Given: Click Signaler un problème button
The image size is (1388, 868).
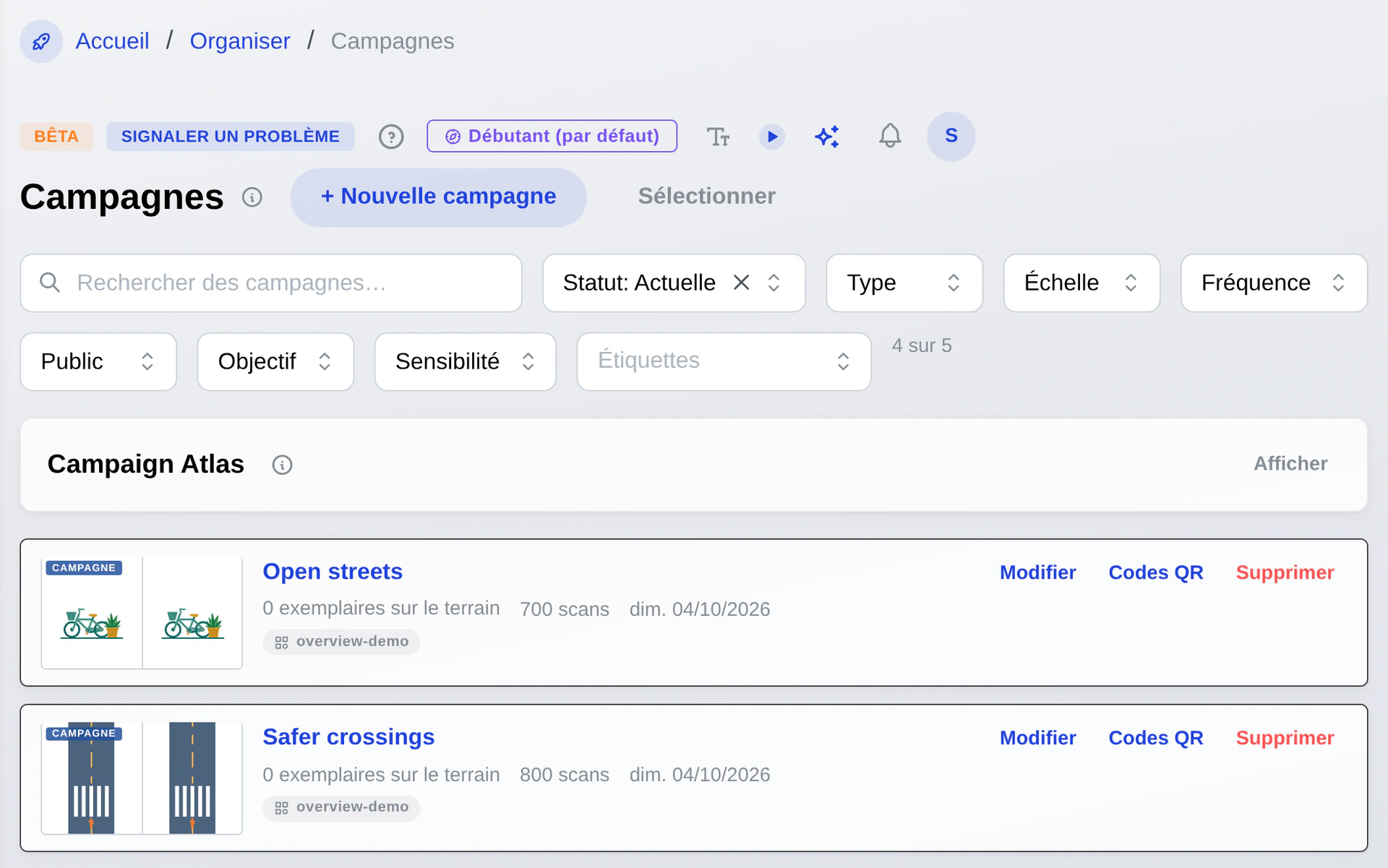Looking at the screenshot, I should tap(230, 137).
